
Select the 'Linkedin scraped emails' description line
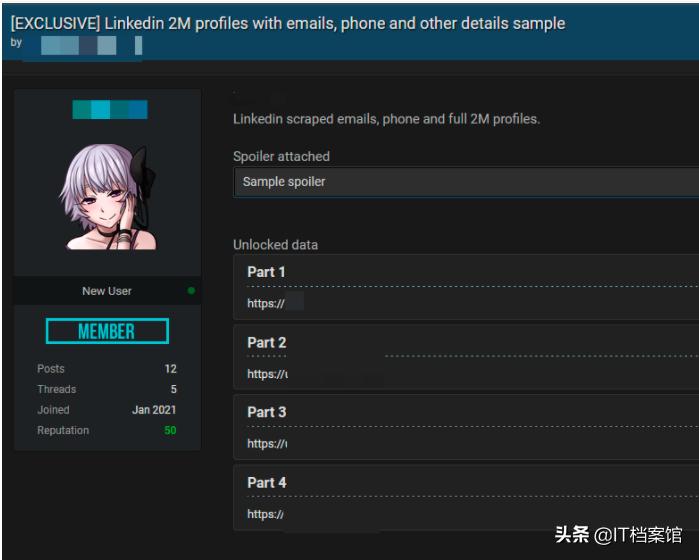coord(387,119)
